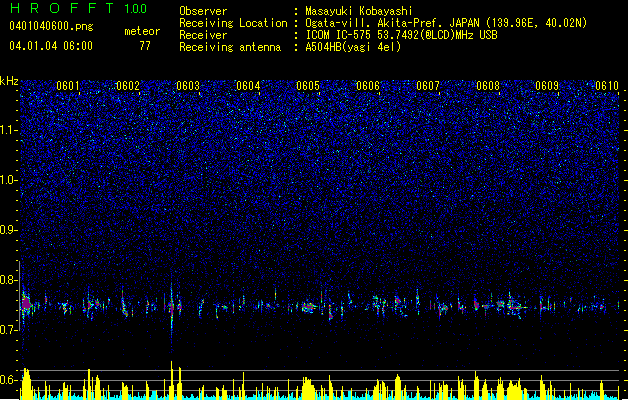Screen dimensions: 629x400
Task: Click receiver text ICOM IC-575 53.7492 MHz
Action: pyautogui.click(x=402, y=35)
